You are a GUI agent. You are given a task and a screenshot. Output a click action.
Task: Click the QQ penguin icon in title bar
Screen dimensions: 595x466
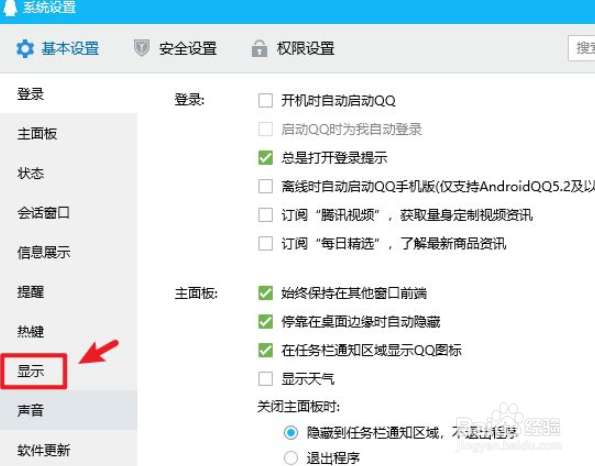coord(9,8)
